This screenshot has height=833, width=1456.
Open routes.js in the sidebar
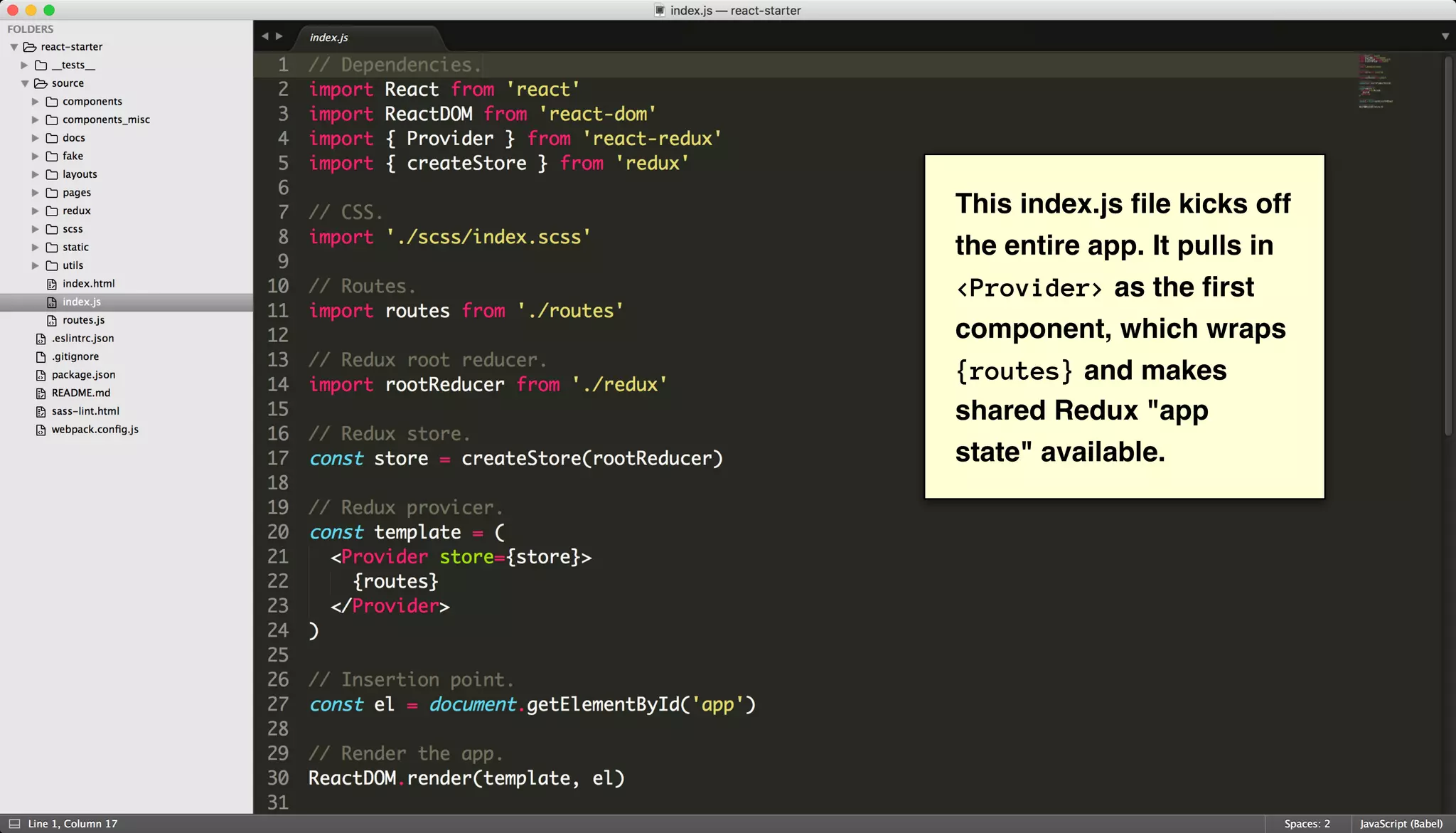click(x=84, y=321)
